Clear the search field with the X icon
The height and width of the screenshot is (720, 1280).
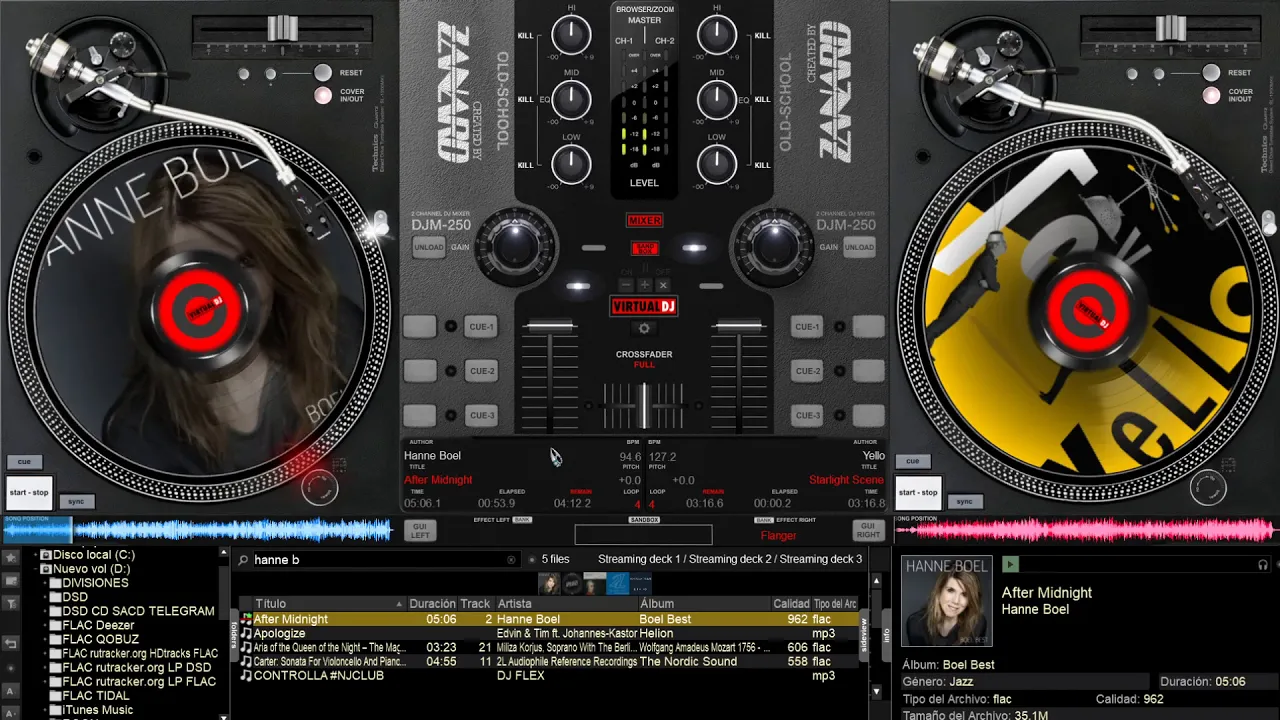click(x=512, y=560)
